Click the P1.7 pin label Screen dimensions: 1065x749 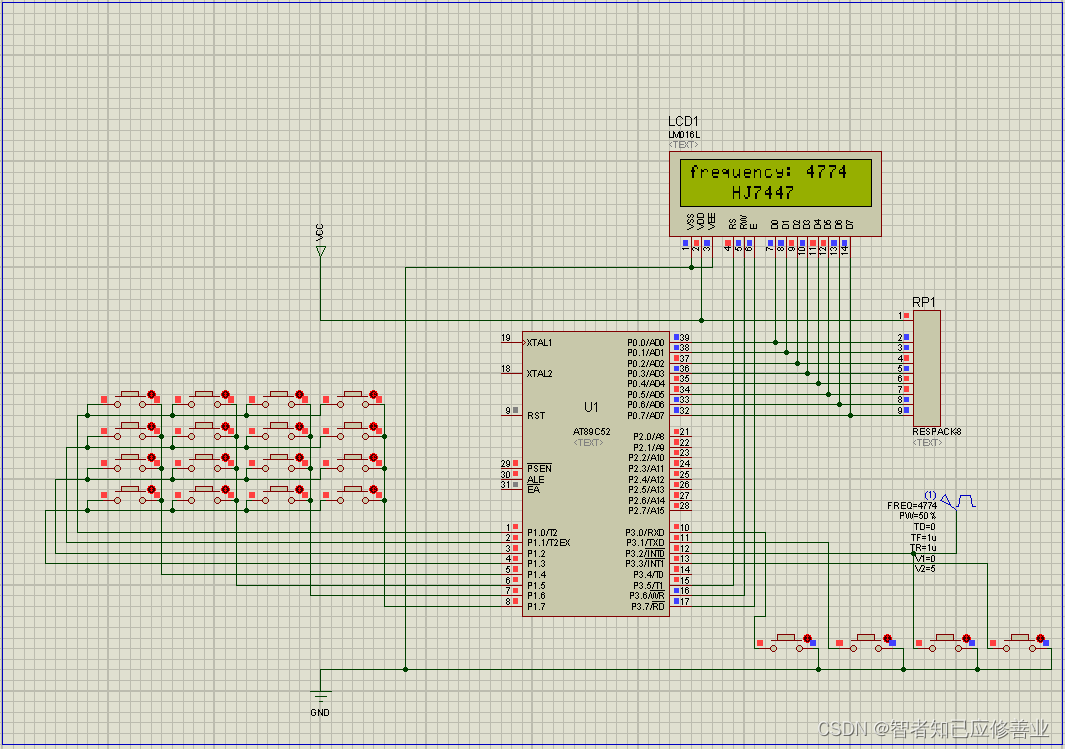coord(536,606)
